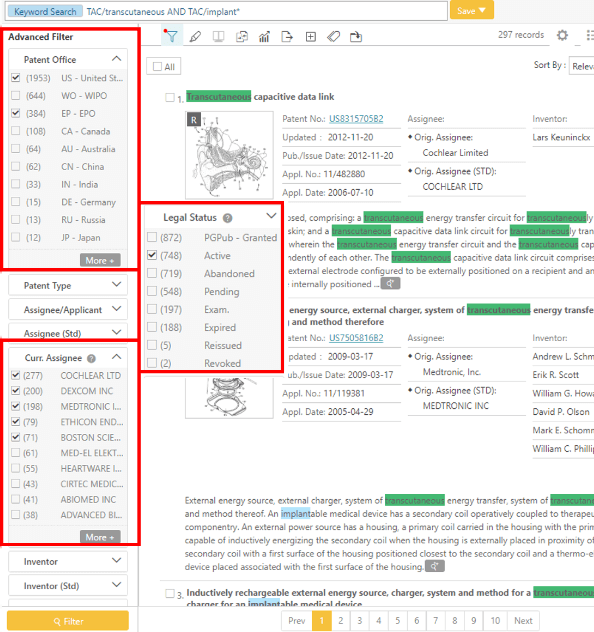Check the WO - WIPO patent office box

click(15, 96)
